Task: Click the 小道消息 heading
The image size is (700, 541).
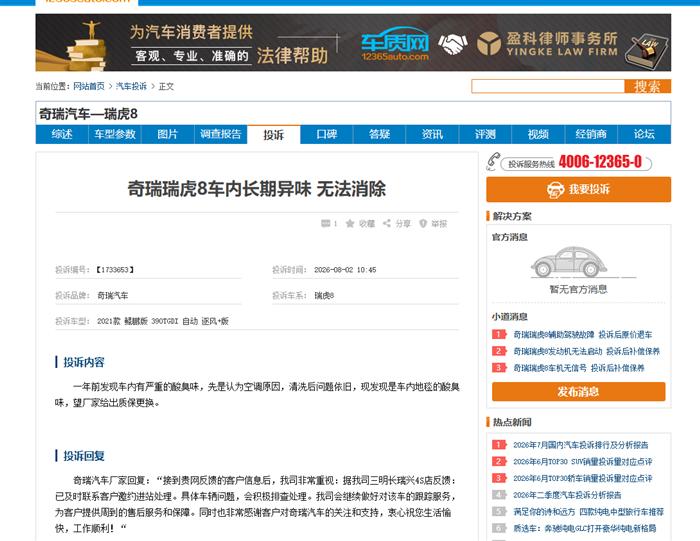Action: 509,316
